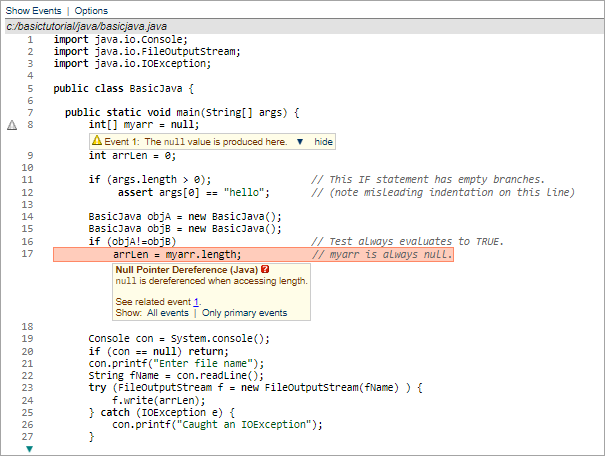This screenshot has height=456, width=605.
Task: Click 'if (con == null) return;' line
Action: [159, 351]
